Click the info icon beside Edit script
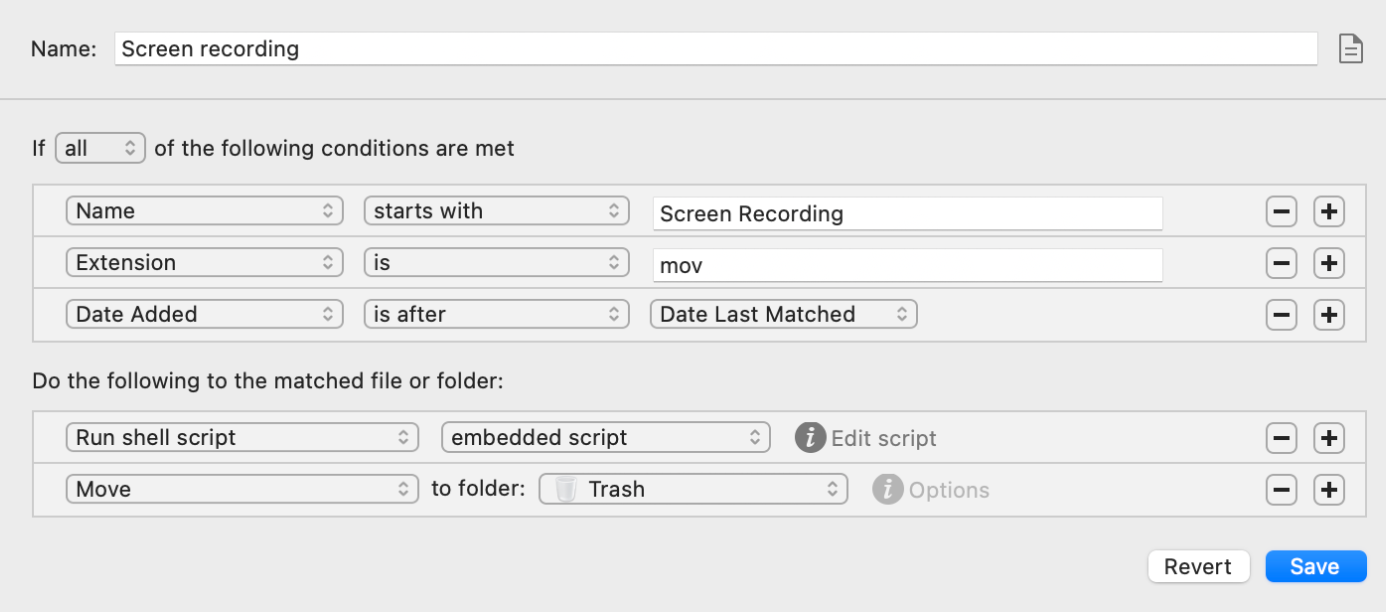The image size is (1386, 612). tap(810, 438)
